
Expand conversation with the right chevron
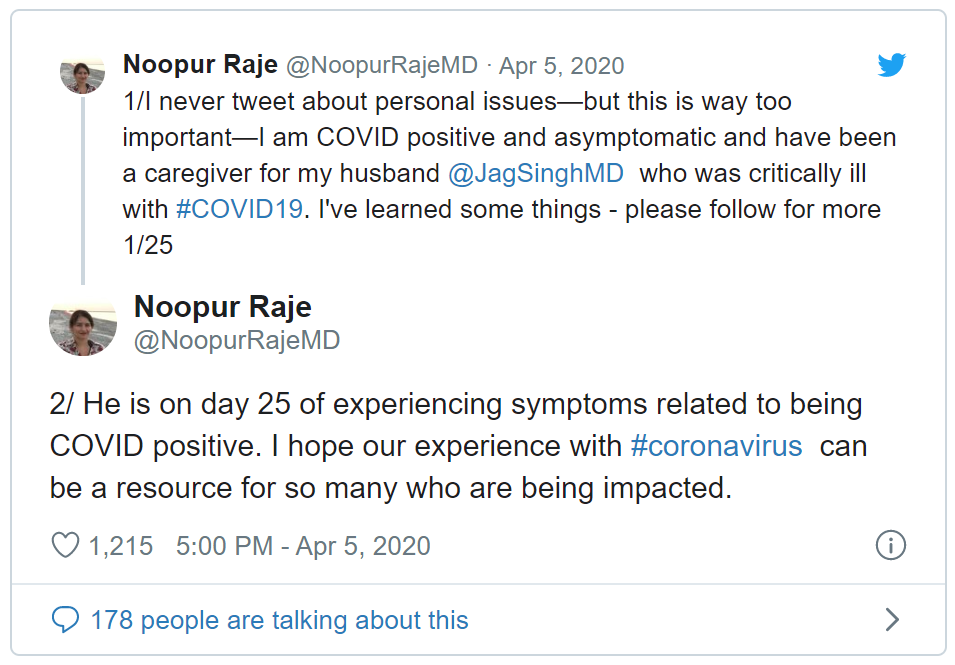tap(892, 620)
